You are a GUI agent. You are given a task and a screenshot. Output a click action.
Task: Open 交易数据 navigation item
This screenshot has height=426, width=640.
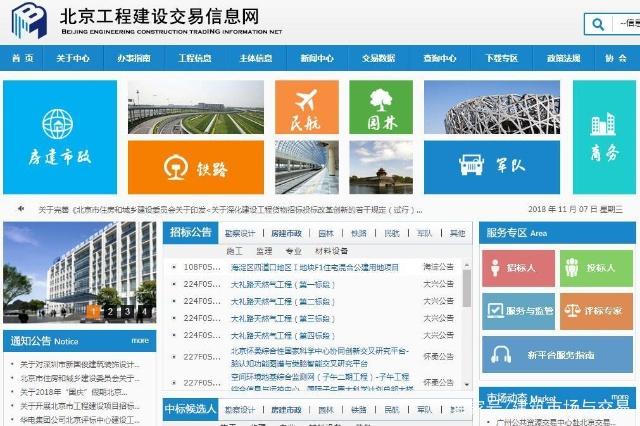click(378, 58)
